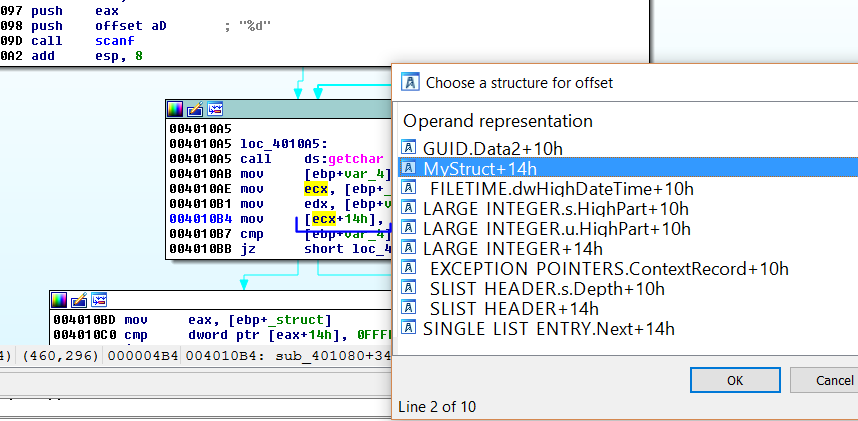
Task: Click the node color palette icon
Action: click(175, 109)
